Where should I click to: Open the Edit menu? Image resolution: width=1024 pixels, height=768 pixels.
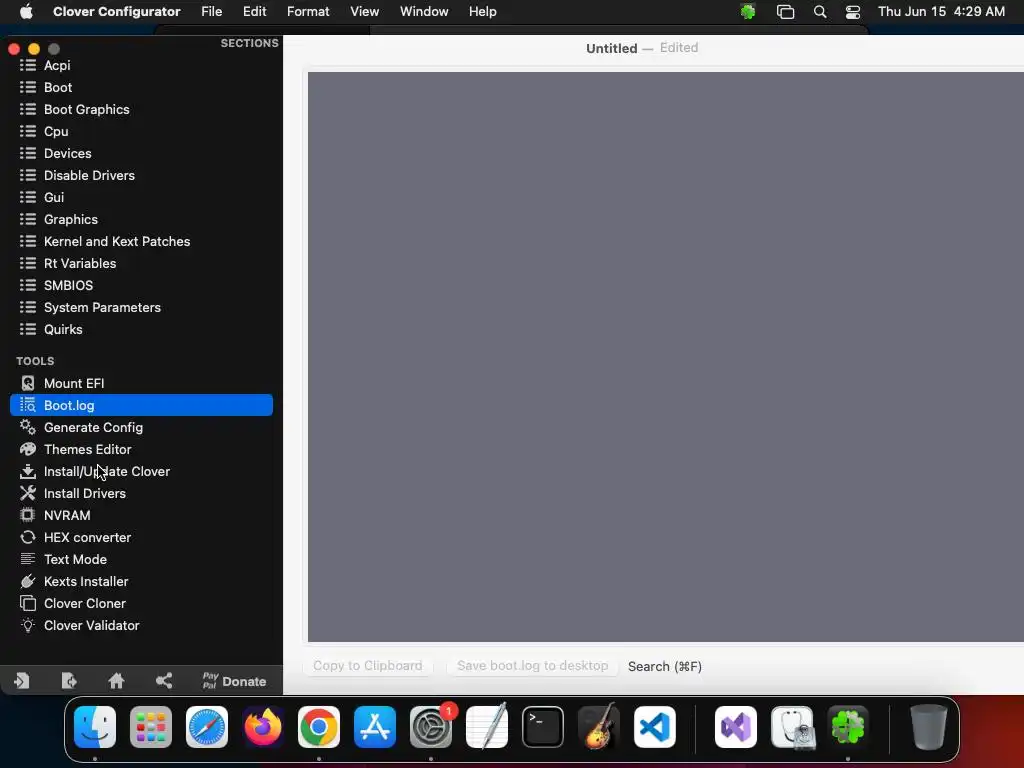pyautogui.click(x=254, y=12)
